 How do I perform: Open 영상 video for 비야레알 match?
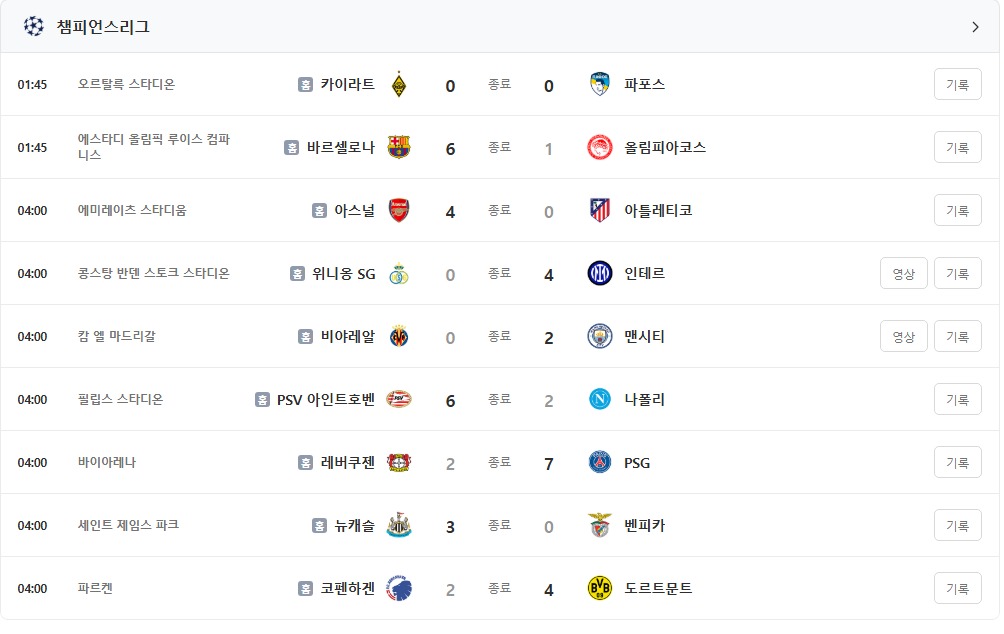point(903,336)
